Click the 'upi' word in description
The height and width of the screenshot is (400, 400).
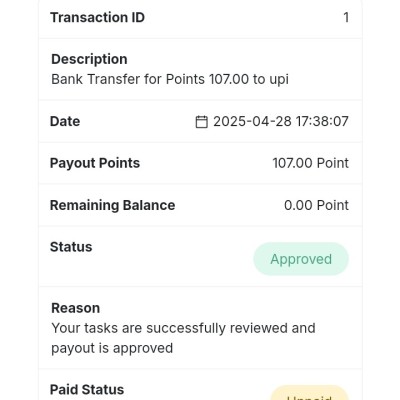279,80
